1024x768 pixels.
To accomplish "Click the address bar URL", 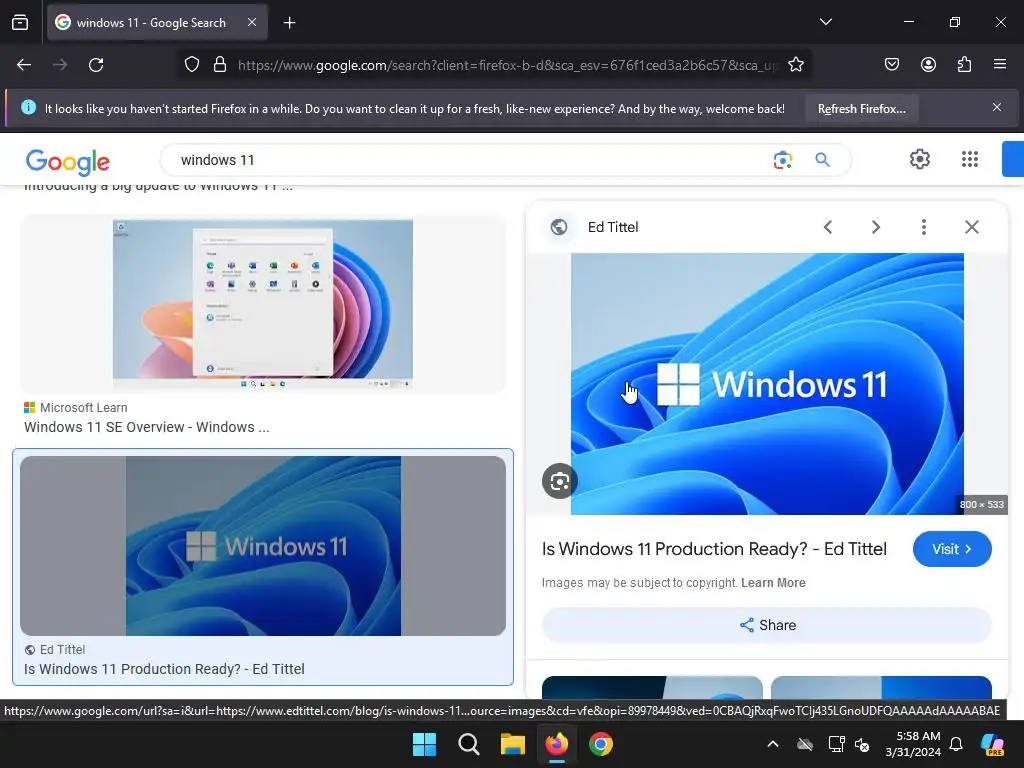I will (x=507, y=65).
